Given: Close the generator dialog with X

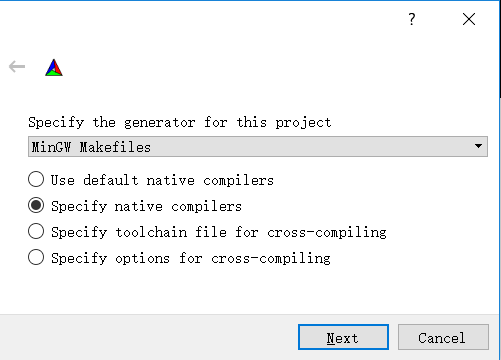Looking at the screenshot, I should point(469,19).
